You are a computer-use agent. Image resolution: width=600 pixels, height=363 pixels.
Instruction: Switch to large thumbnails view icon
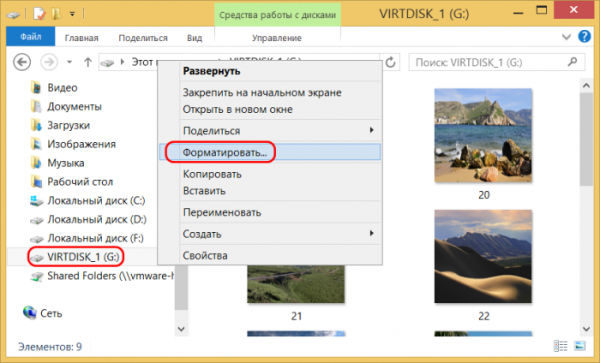click(580, 346)
